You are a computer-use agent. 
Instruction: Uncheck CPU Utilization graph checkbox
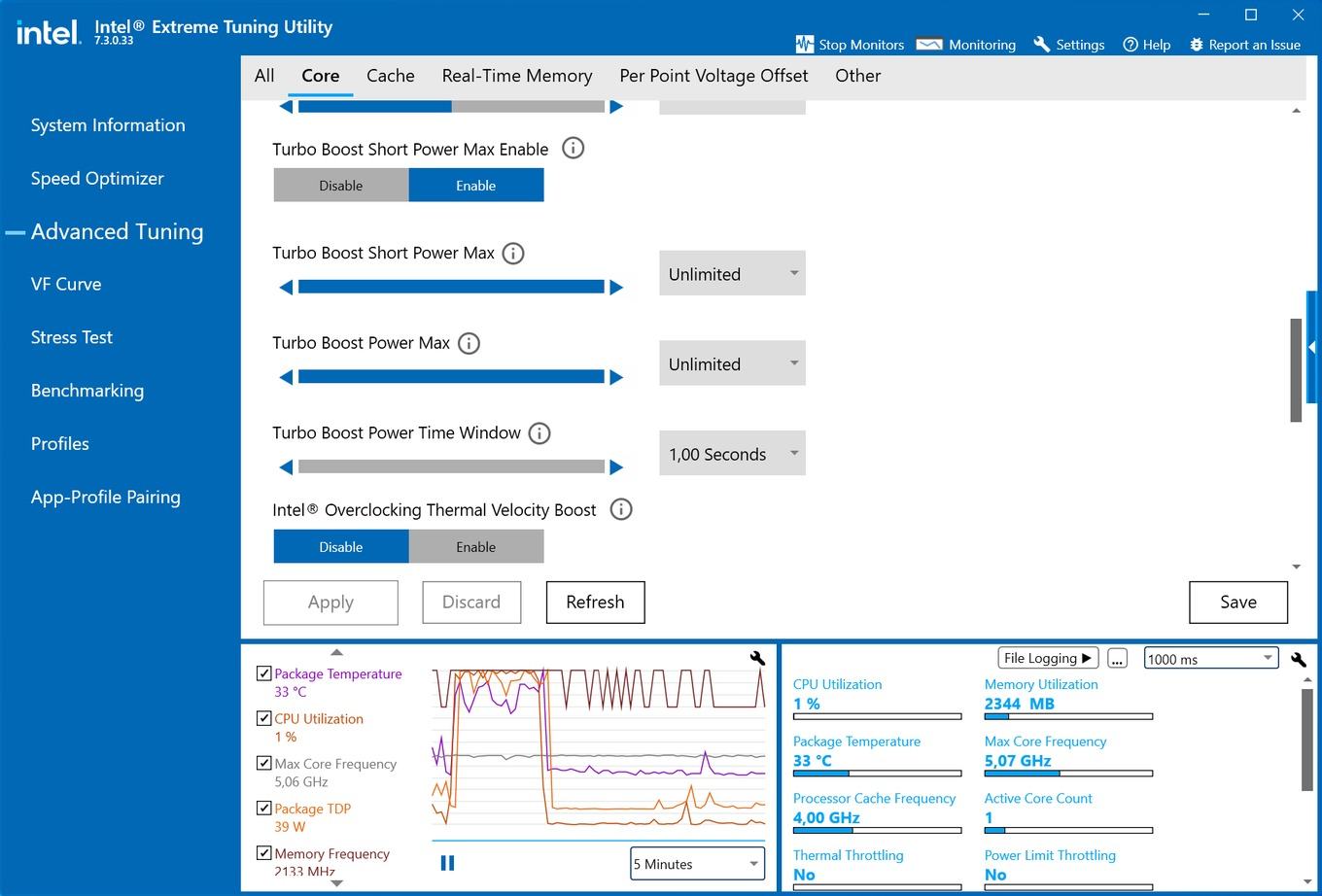point(263,718)
